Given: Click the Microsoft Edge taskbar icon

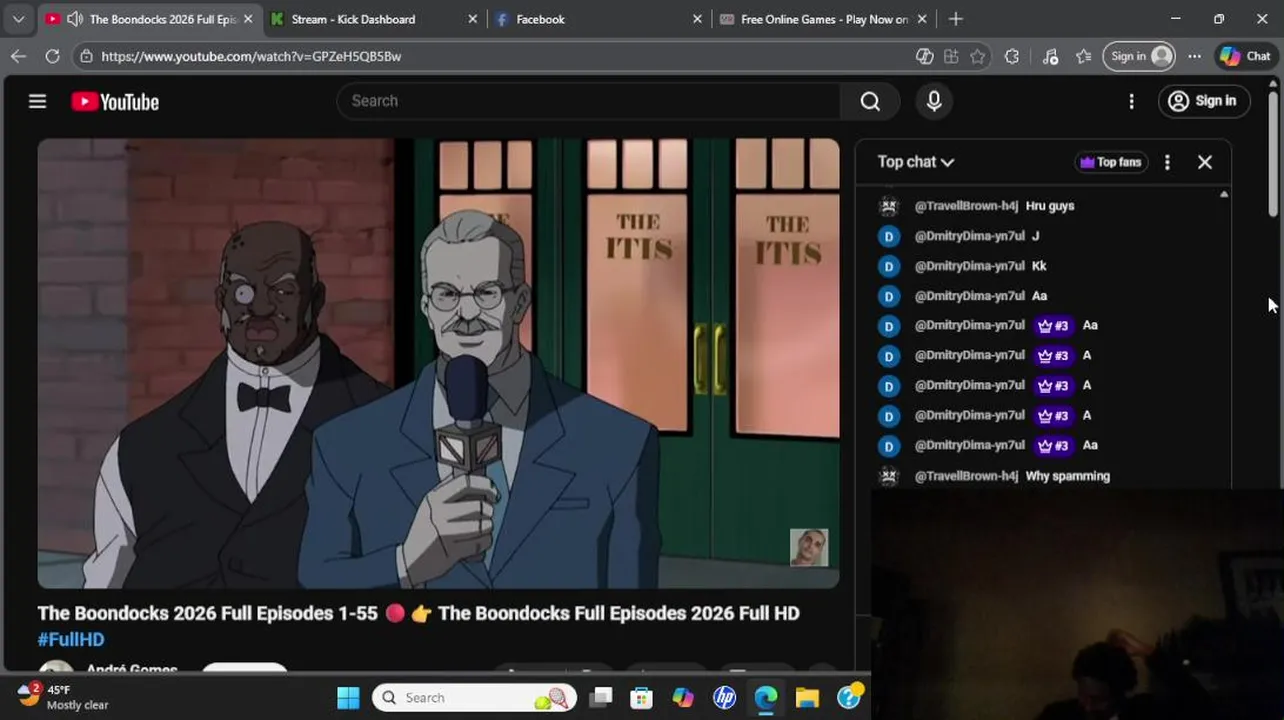Looking at the screenshot, I should tap(766, 698).
